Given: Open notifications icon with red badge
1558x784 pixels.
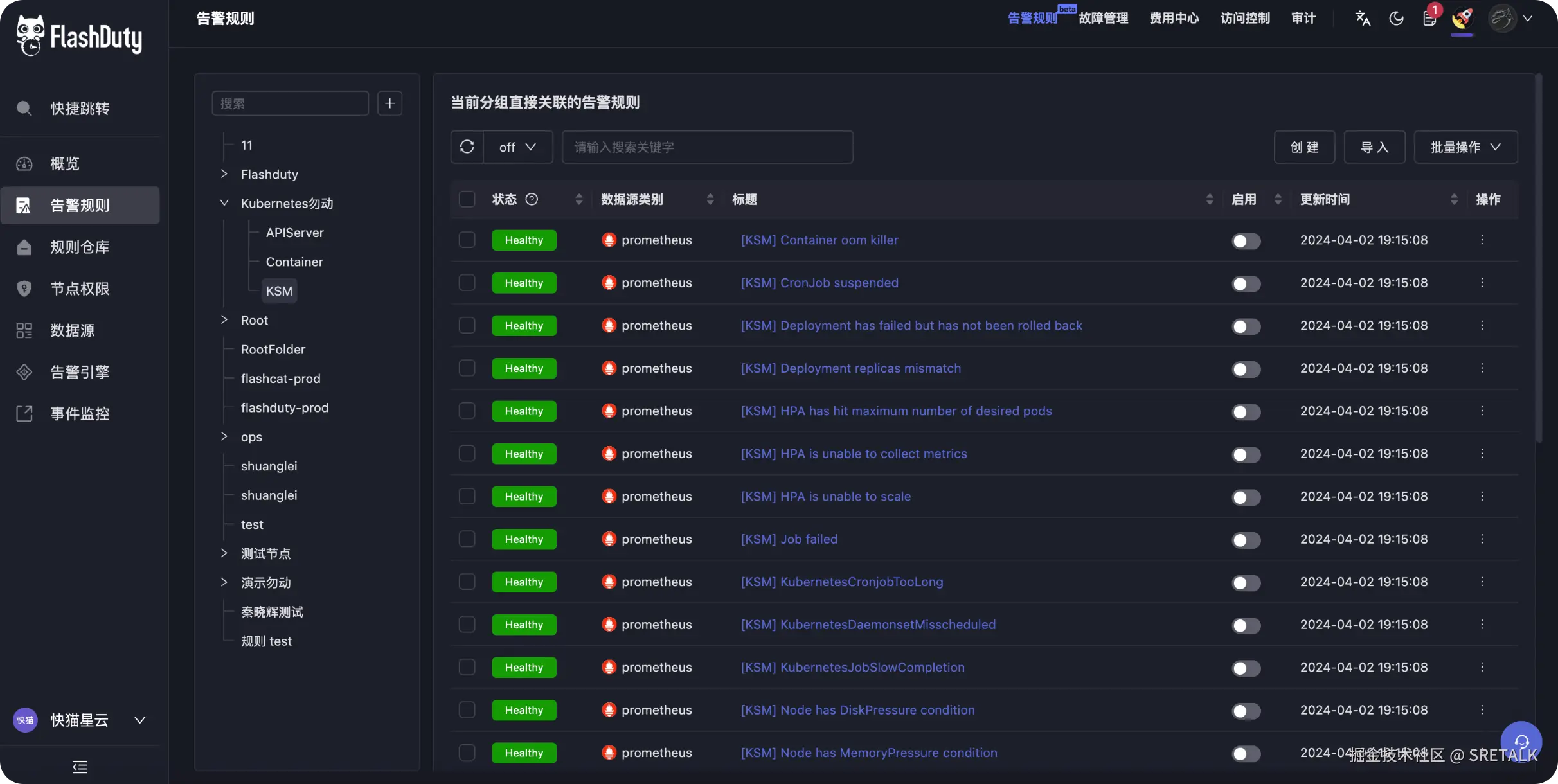Looking at the screenshot, I should [1429, 18].
